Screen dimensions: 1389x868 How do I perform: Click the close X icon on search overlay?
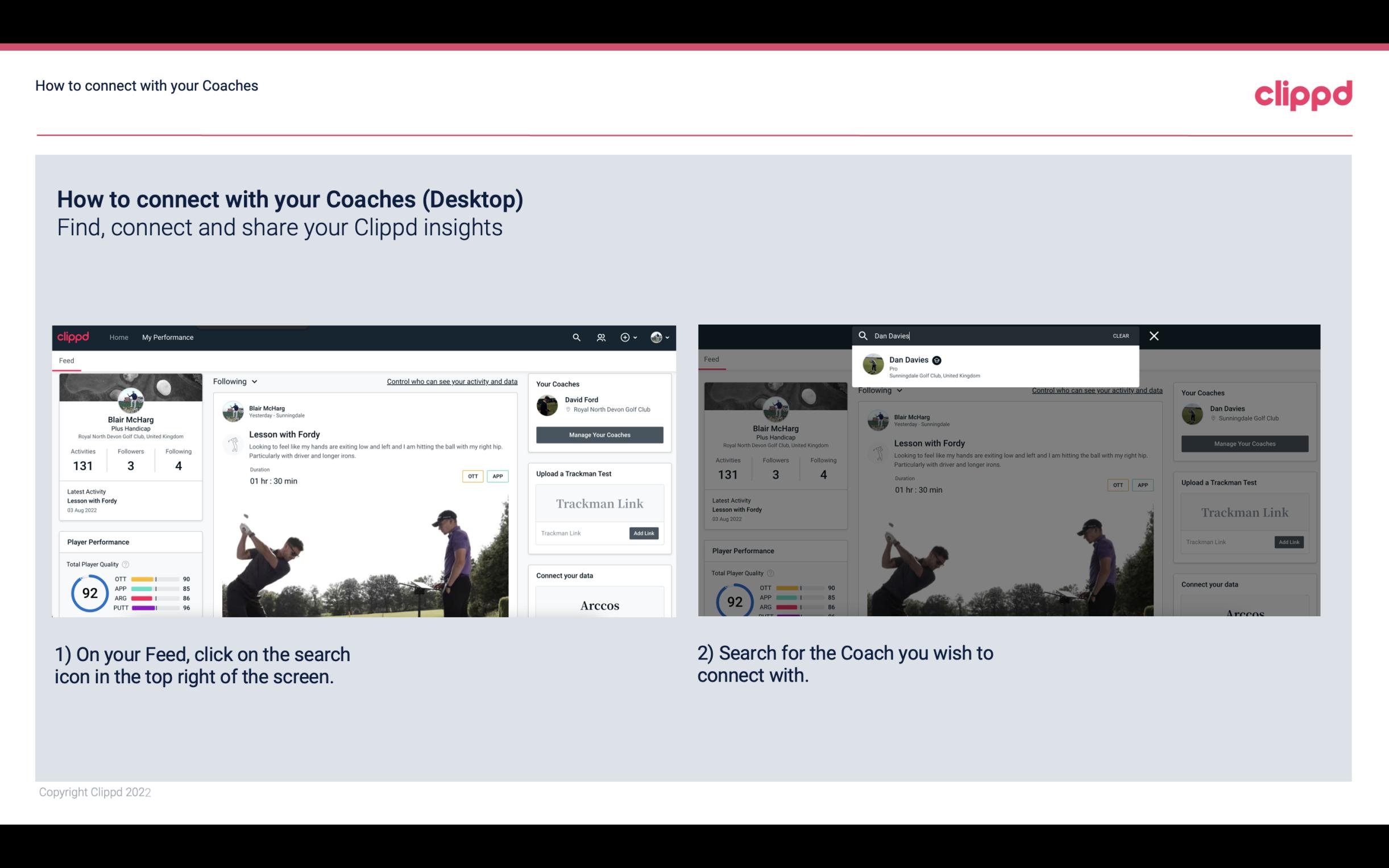click(1154, 335)
